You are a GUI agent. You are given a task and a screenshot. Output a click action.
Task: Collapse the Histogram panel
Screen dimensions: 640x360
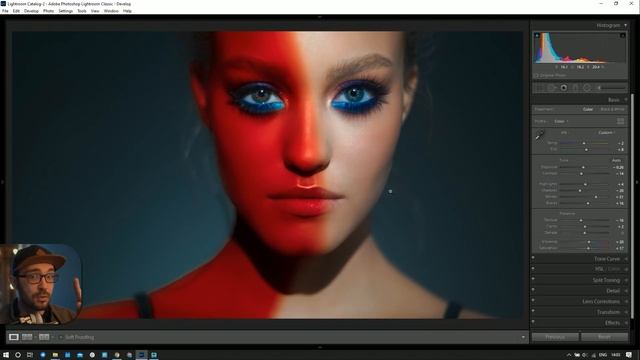[625, 25]
